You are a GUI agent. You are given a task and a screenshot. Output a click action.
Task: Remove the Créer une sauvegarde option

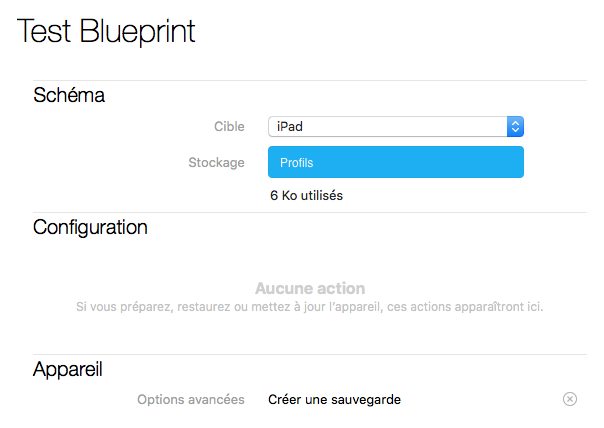[x=570, y=399]
